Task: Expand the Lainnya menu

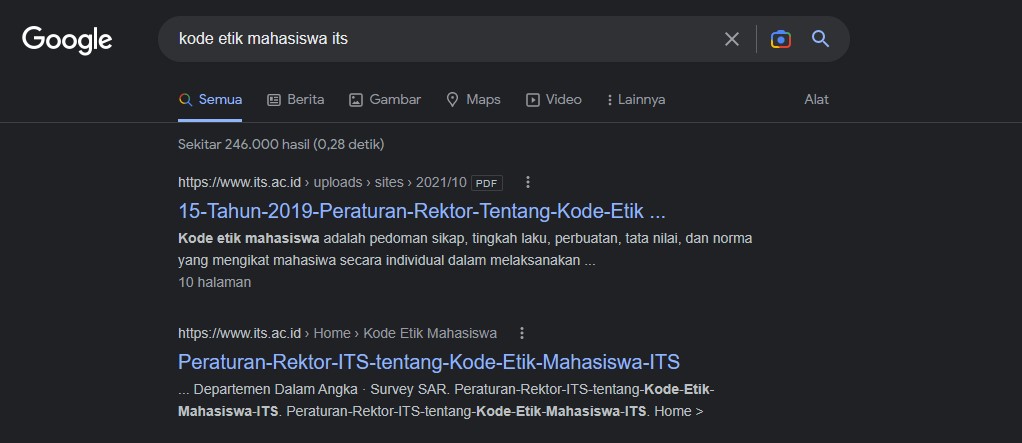Action: coord(635,100)
